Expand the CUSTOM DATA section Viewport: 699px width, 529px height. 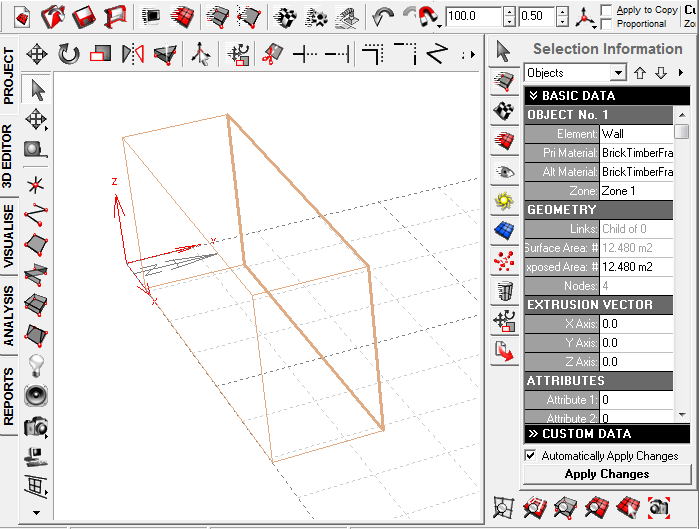pos(534,434)
